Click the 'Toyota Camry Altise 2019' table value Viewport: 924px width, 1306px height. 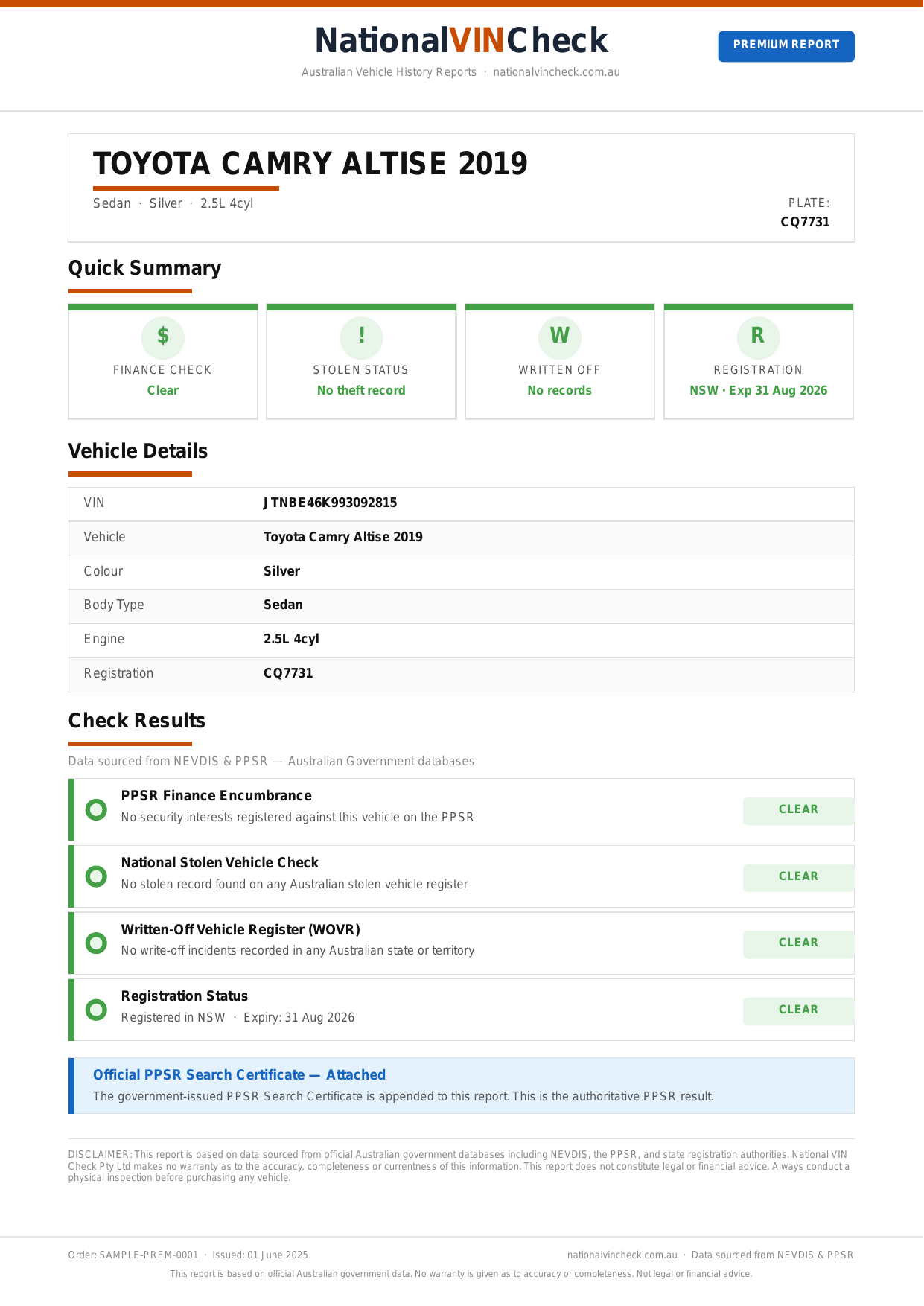point(342,537)
